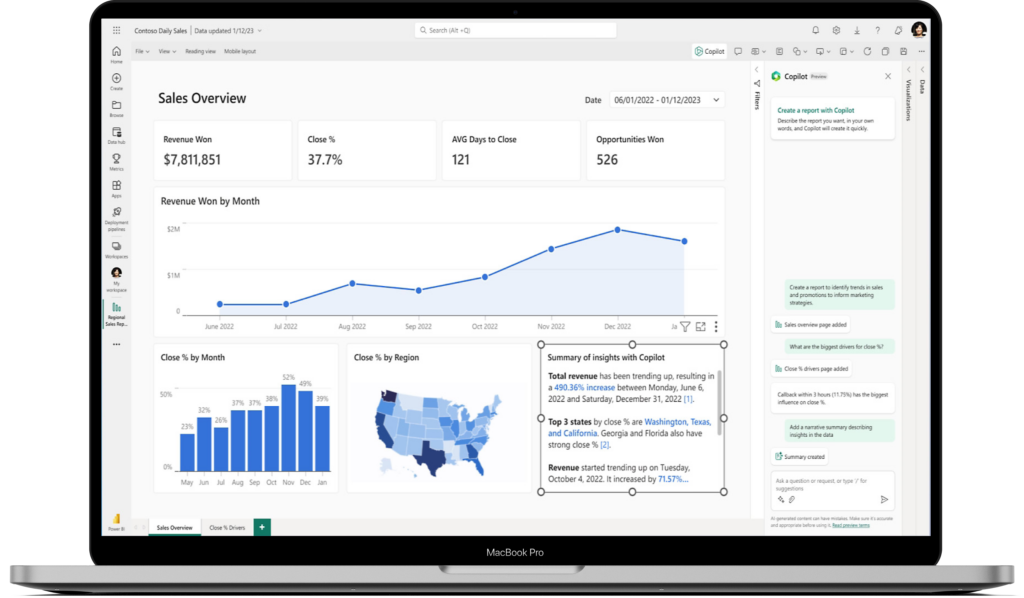Click the 490.36% increase link
Viewport: 1024px width, 598px height.
584,388
